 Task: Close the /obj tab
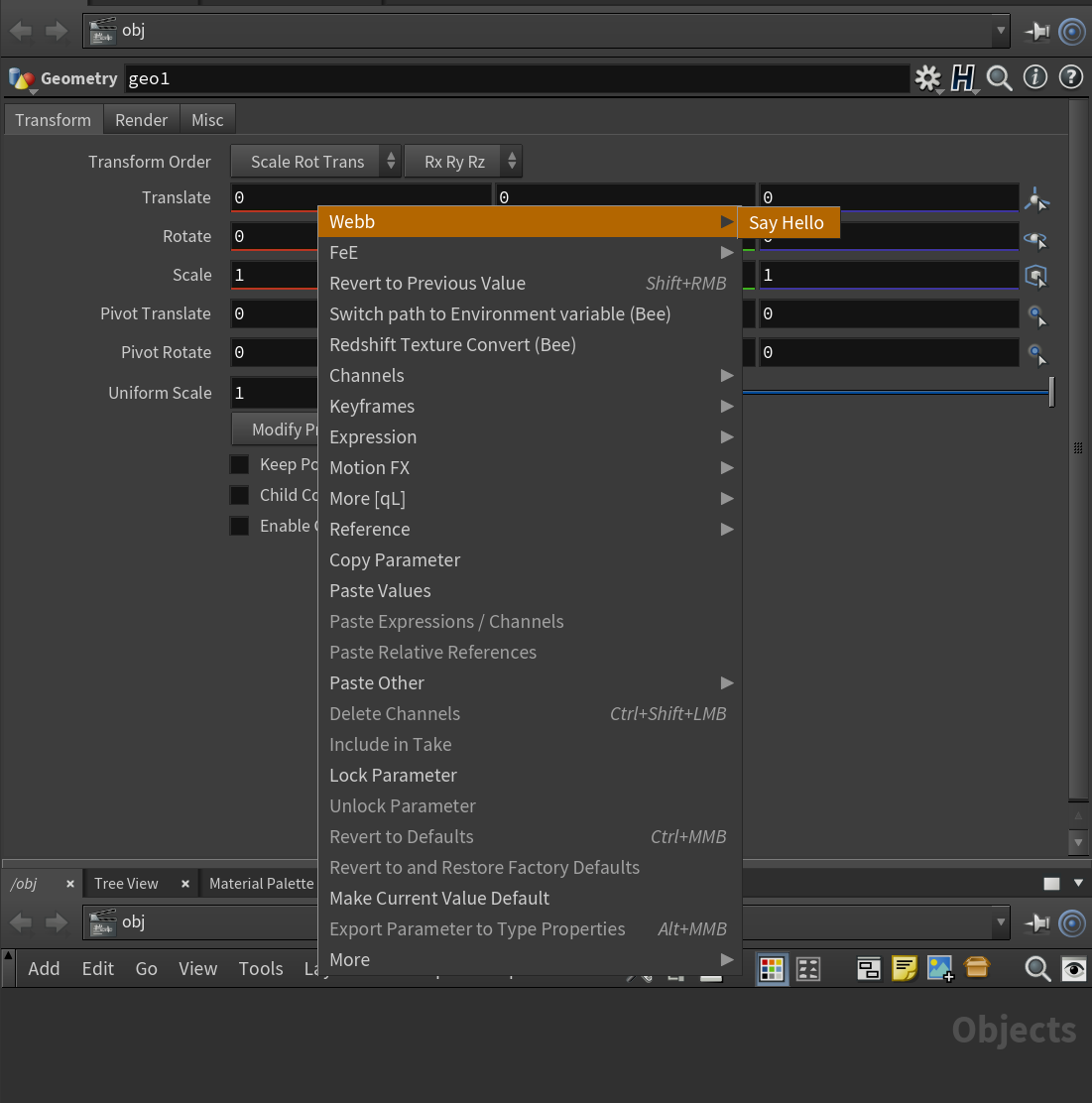tap(69, 884)
